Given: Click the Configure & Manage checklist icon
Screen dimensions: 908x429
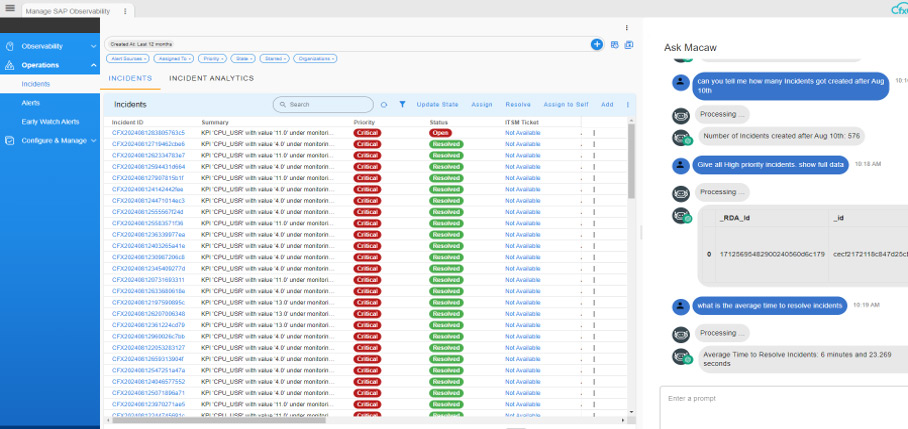Looking at the screenshot, I should [9, 141].
